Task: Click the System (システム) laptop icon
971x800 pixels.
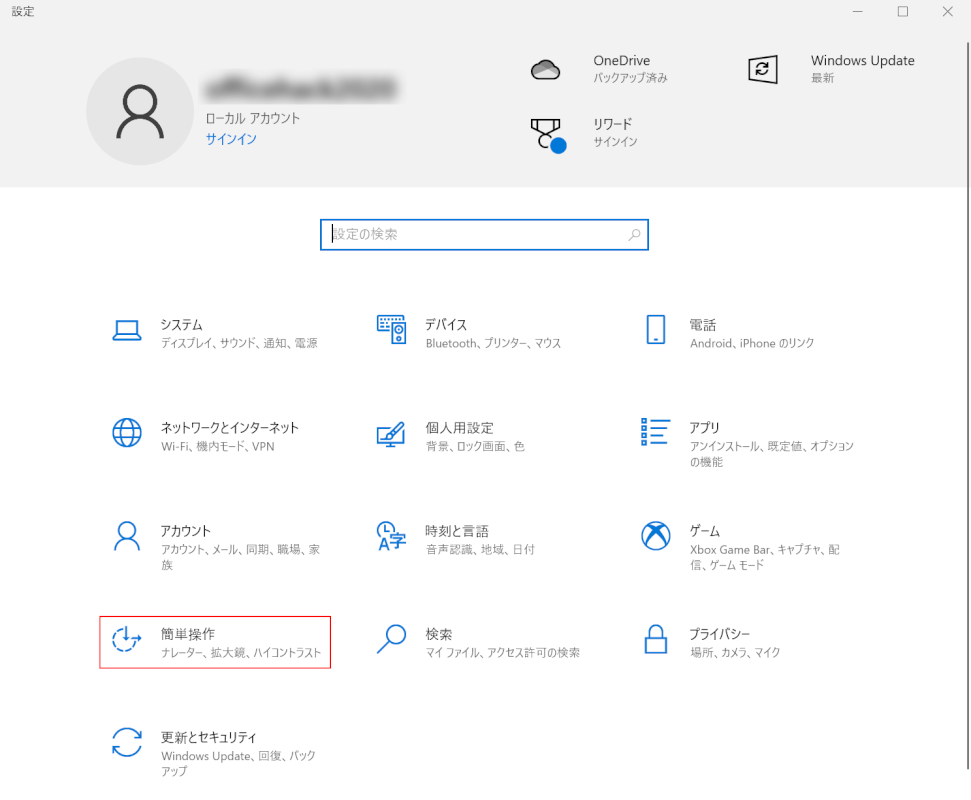Action: [127, 331]
